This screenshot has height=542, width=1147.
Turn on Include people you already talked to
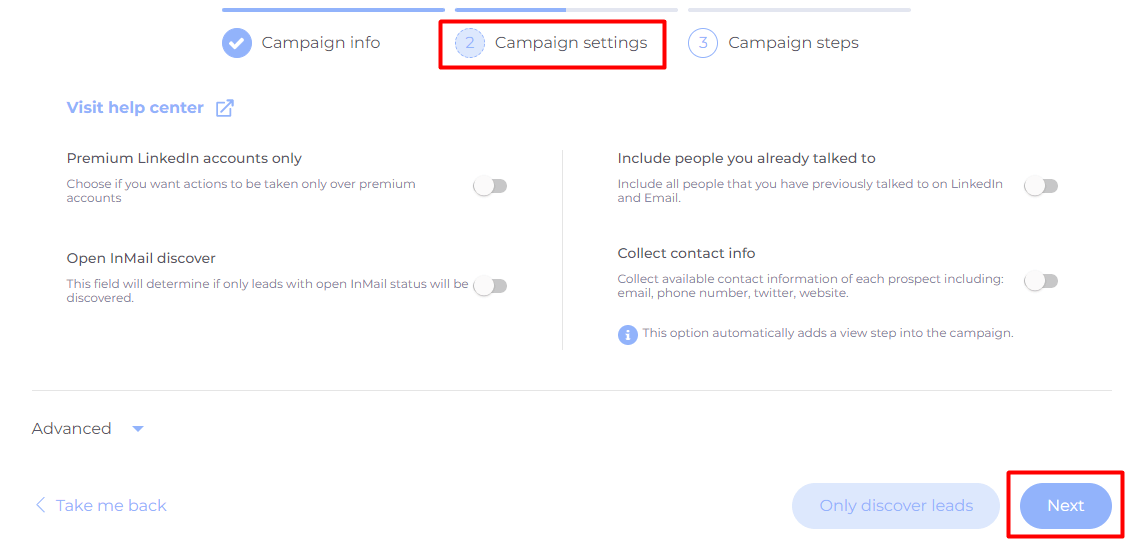(x=1041, y=187)
